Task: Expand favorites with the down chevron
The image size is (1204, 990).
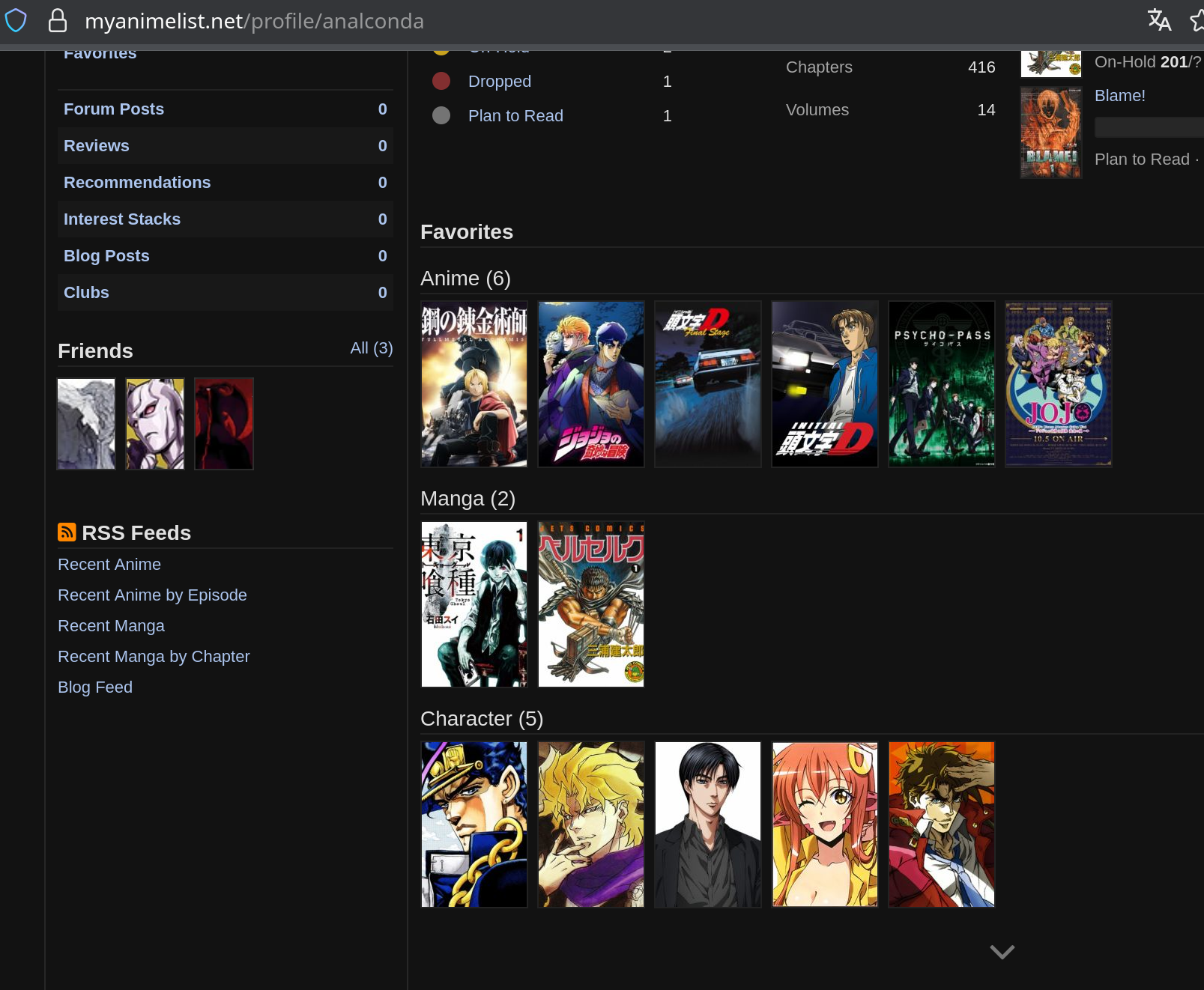Action: [x=1002, y=952]
